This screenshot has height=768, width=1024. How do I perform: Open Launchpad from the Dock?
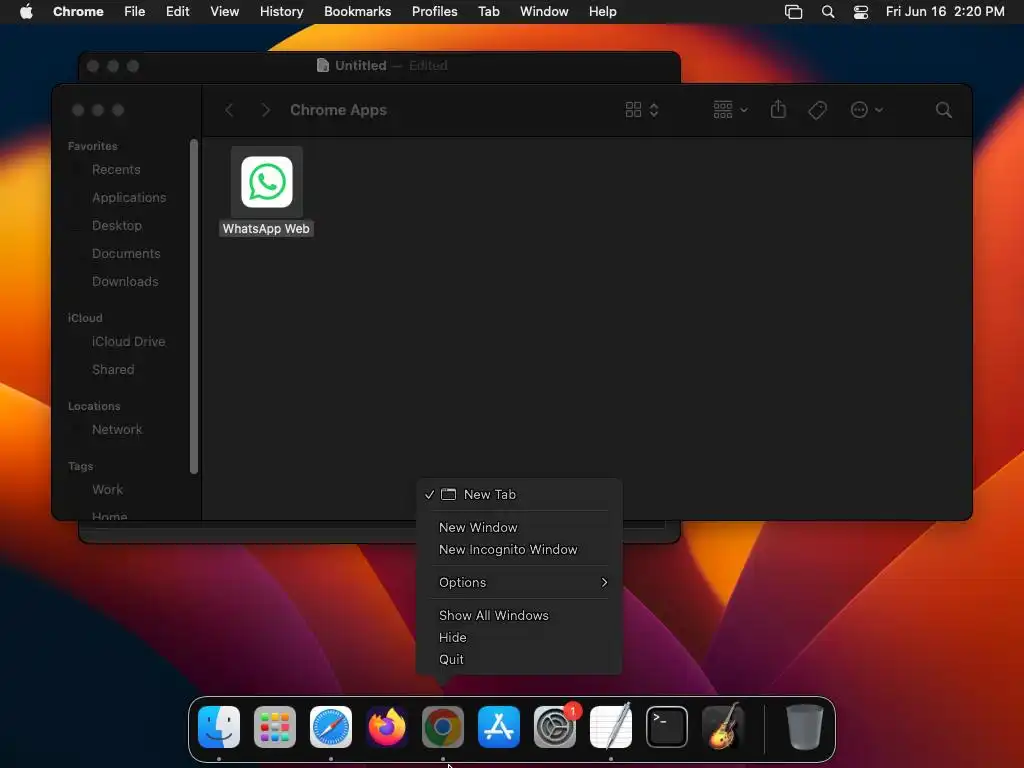pyautogui.click(x=275, y=727)
